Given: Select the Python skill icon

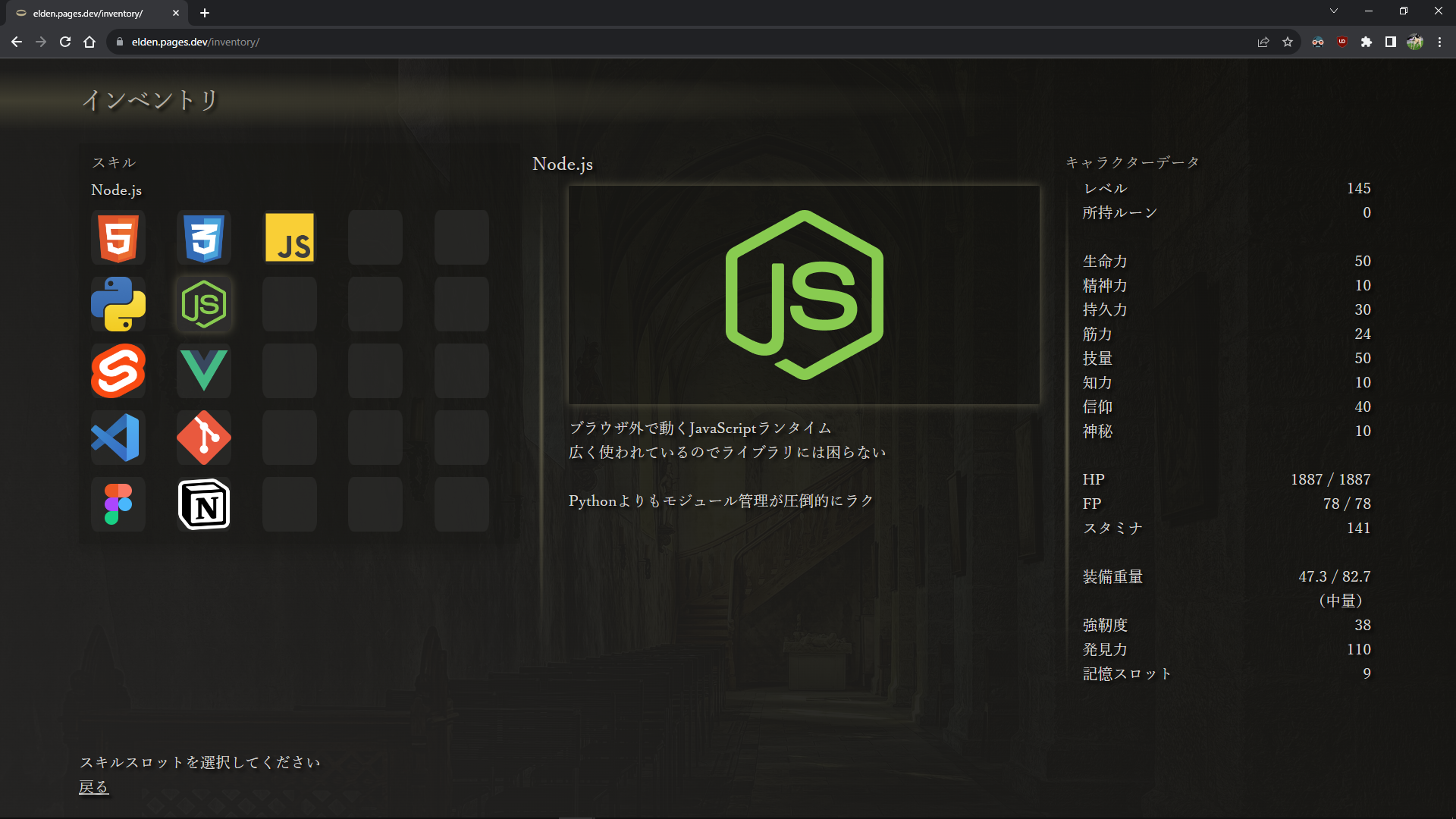Looking at the screenshot, I should point(118,304).
